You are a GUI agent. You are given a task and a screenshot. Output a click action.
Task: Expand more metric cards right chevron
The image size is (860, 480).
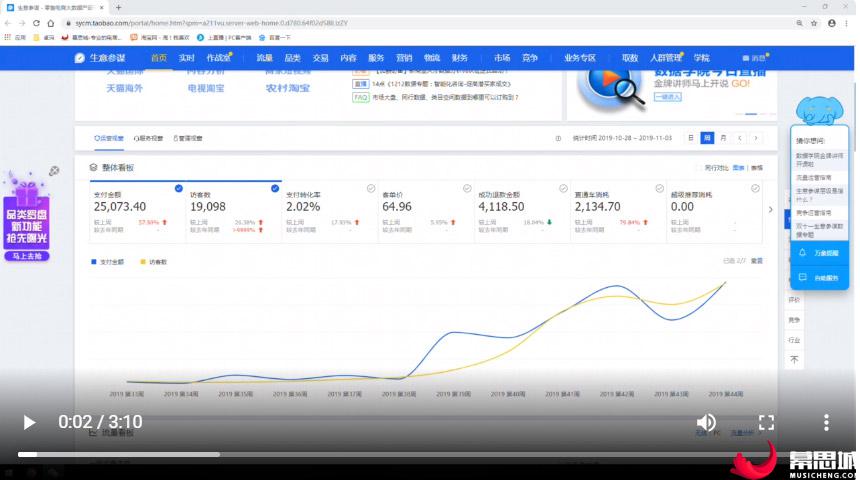click(x=771, y=210)
